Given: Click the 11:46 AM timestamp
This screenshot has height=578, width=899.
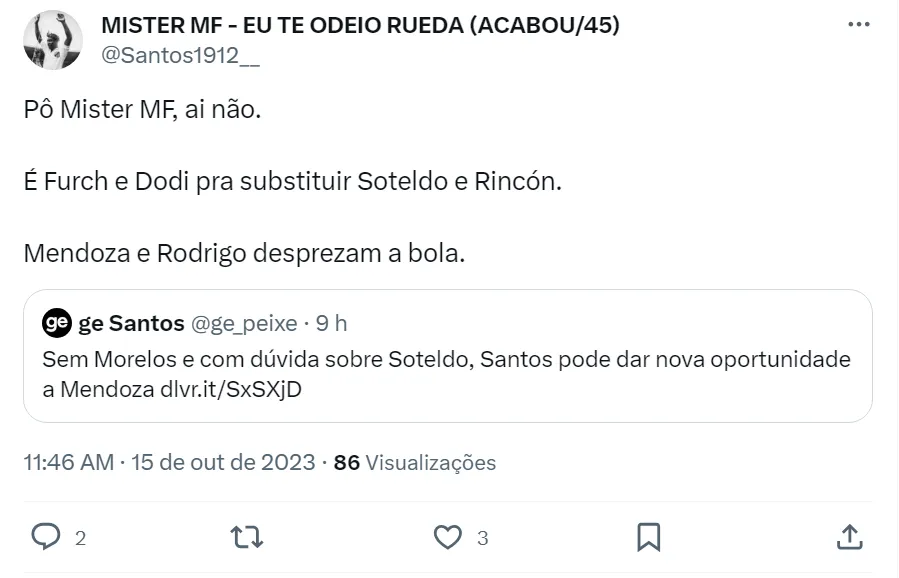Looking at the screenshot, I should [71, 463].
